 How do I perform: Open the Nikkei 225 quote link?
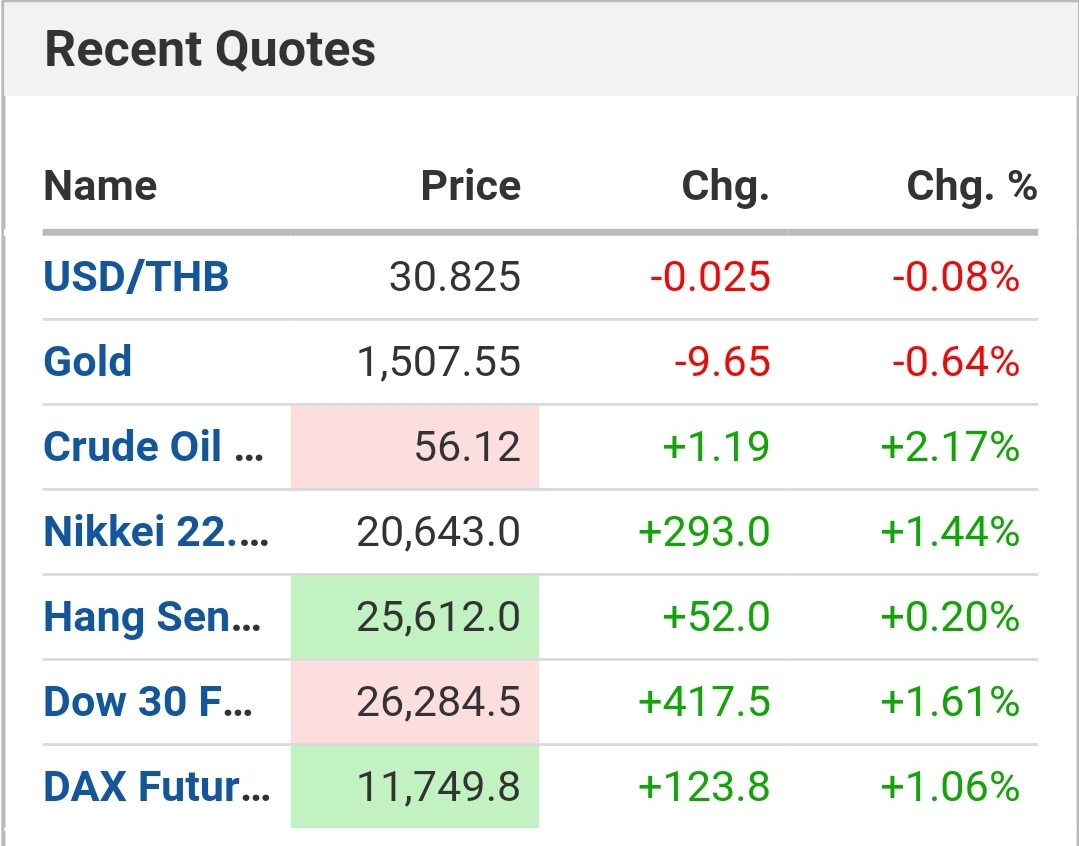click(x=156, y=531)
